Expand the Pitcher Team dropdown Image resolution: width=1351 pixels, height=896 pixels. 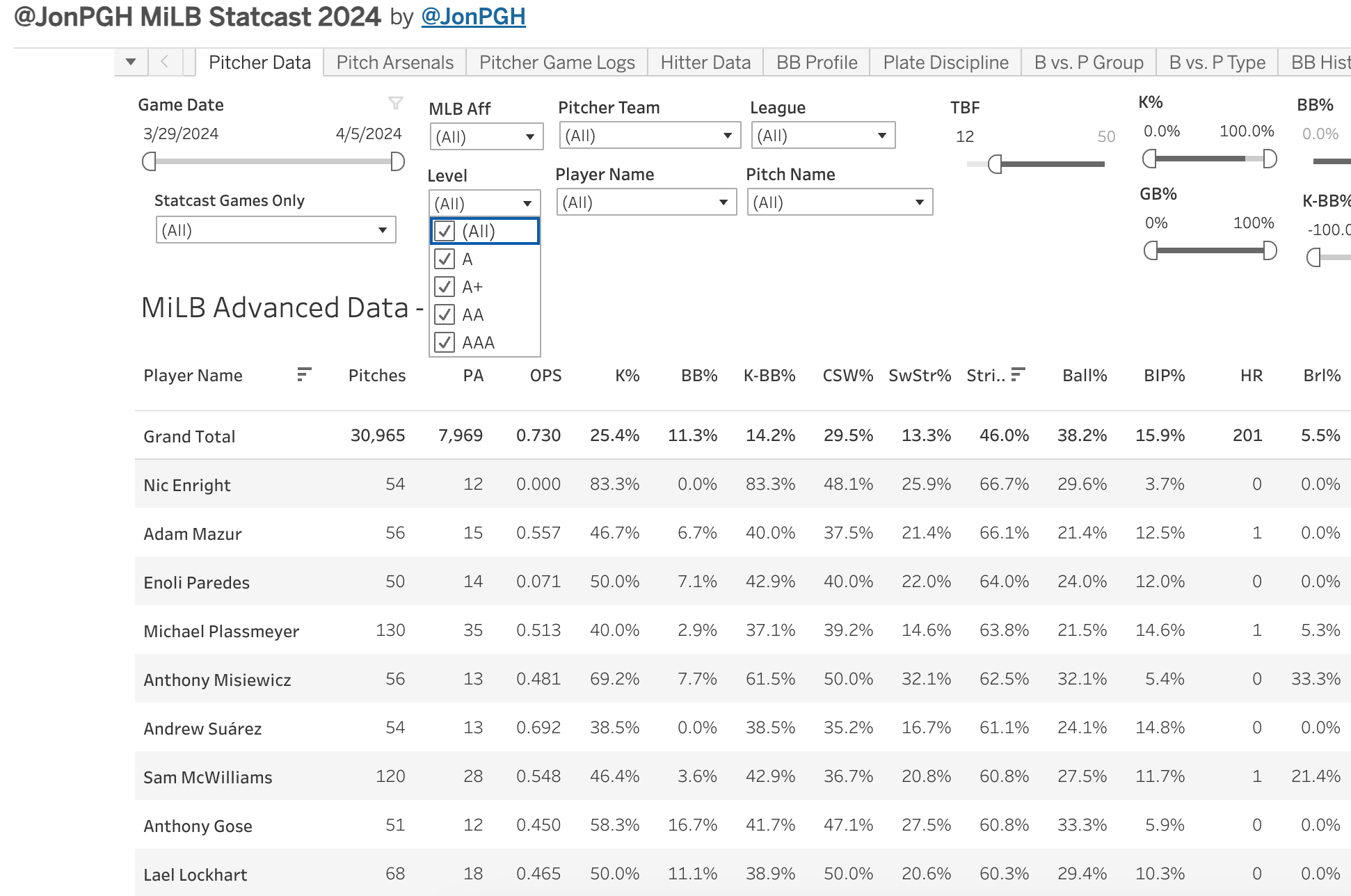coord(649,136)
